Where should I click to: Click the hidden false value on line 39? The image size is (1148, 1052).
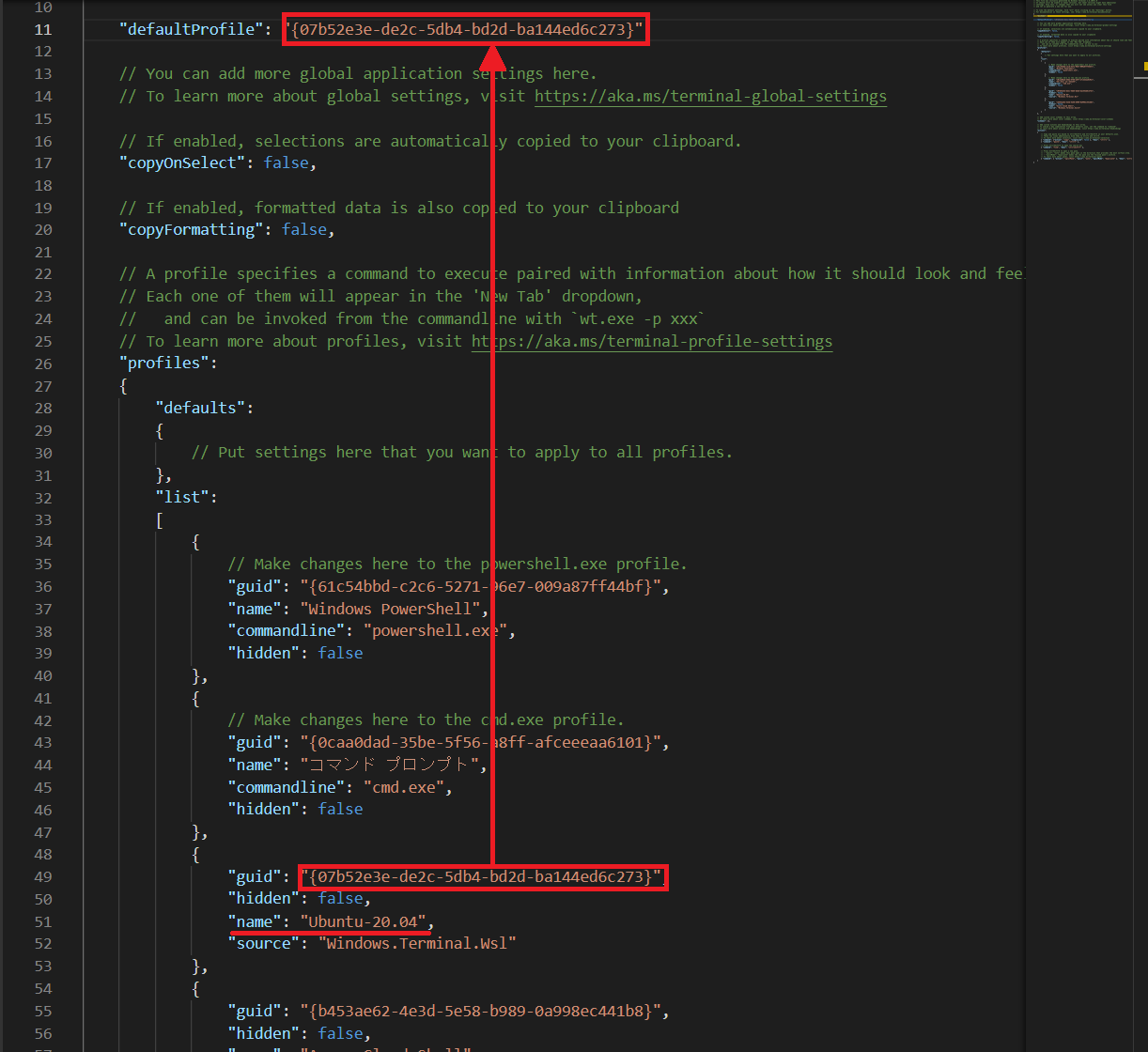340,653
